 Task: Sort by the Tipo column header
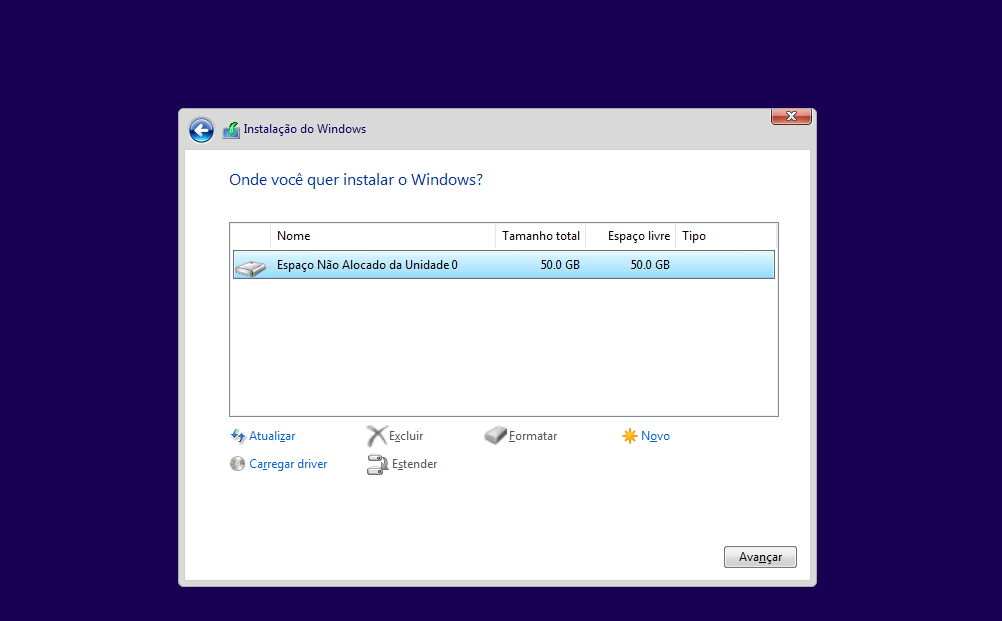pyautogui.click(x=726, y=236)
